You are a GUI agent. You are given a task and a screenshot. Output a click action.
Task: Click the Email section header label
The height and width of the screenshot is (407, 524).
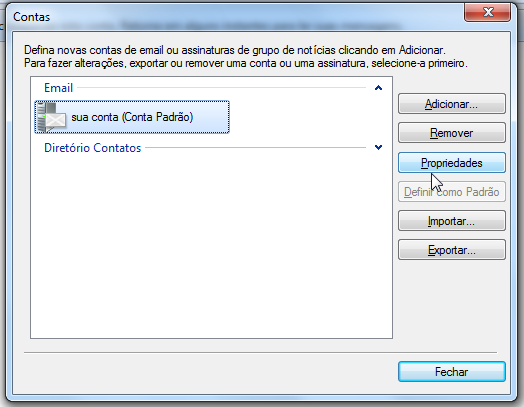58,88
